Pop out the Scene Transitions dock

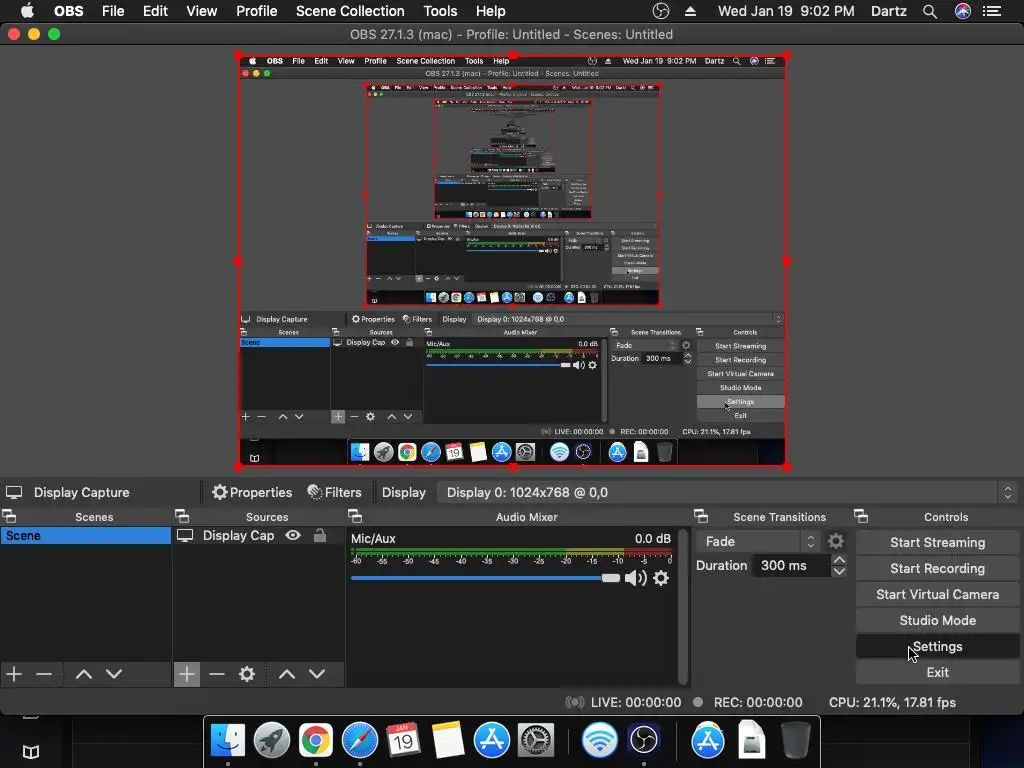click(x=701, y=517)
